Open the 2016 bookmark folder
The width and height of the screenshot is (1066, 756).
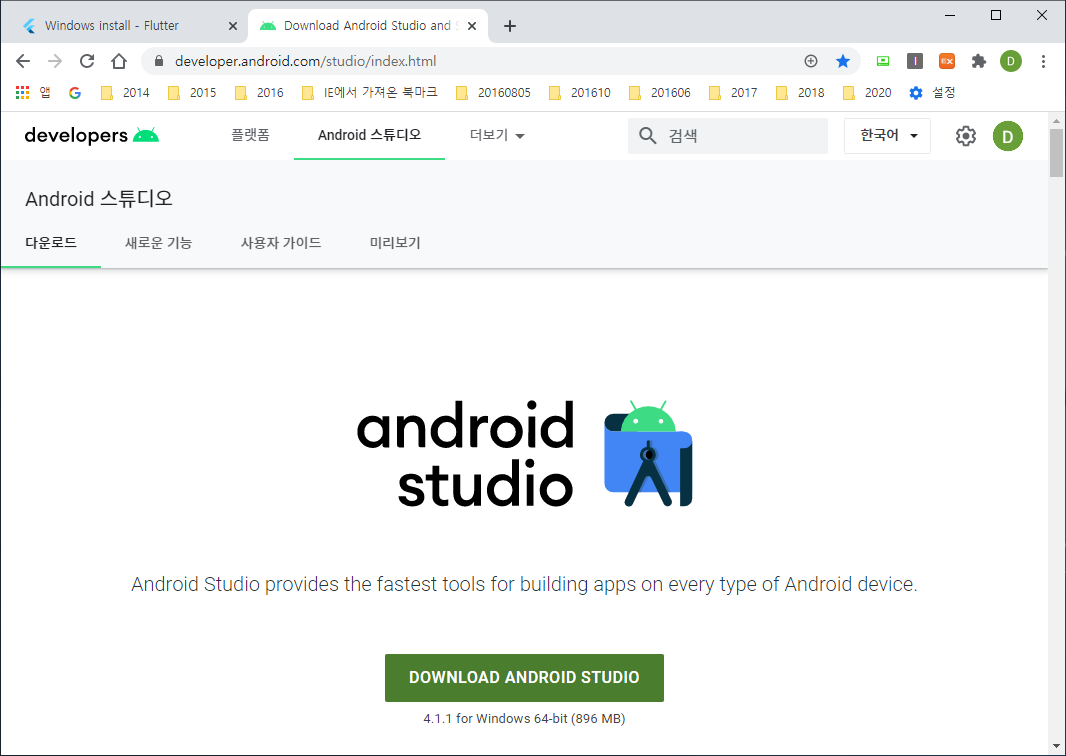(259, 92)
